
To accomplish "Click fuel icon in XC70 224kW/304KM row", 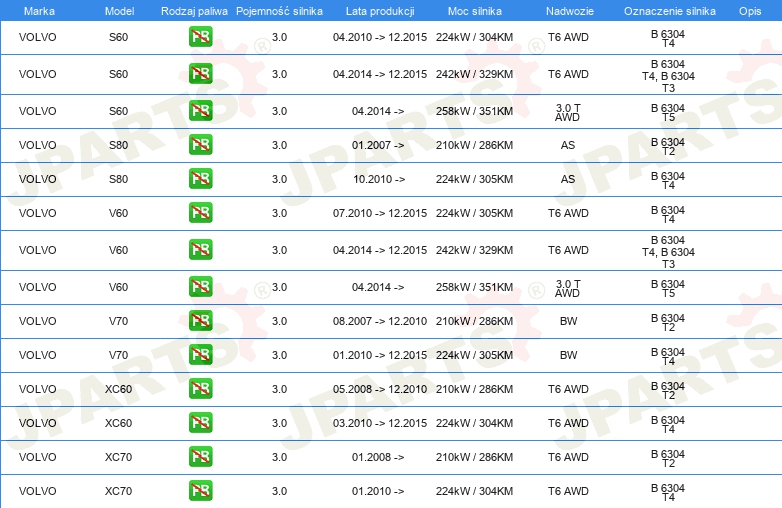I will point(200,491).
